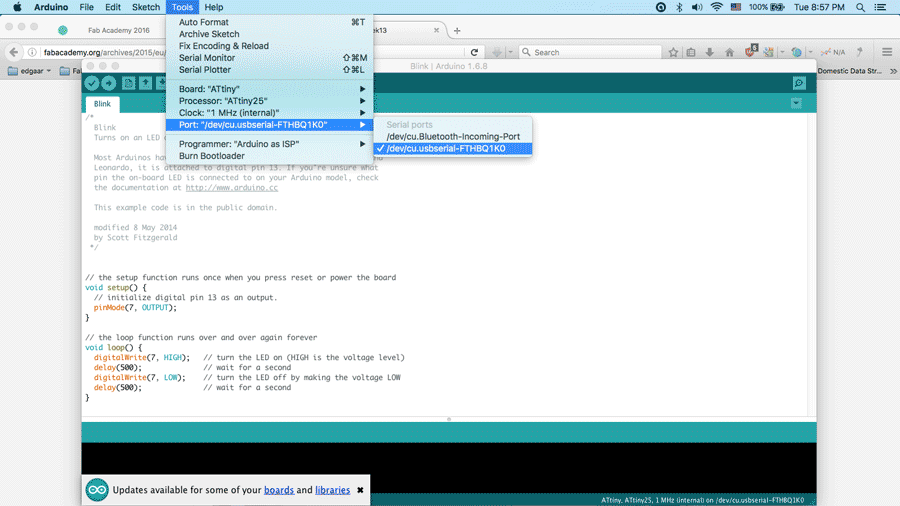Click the N/A stats extension icon

click(x=833, y=52)
